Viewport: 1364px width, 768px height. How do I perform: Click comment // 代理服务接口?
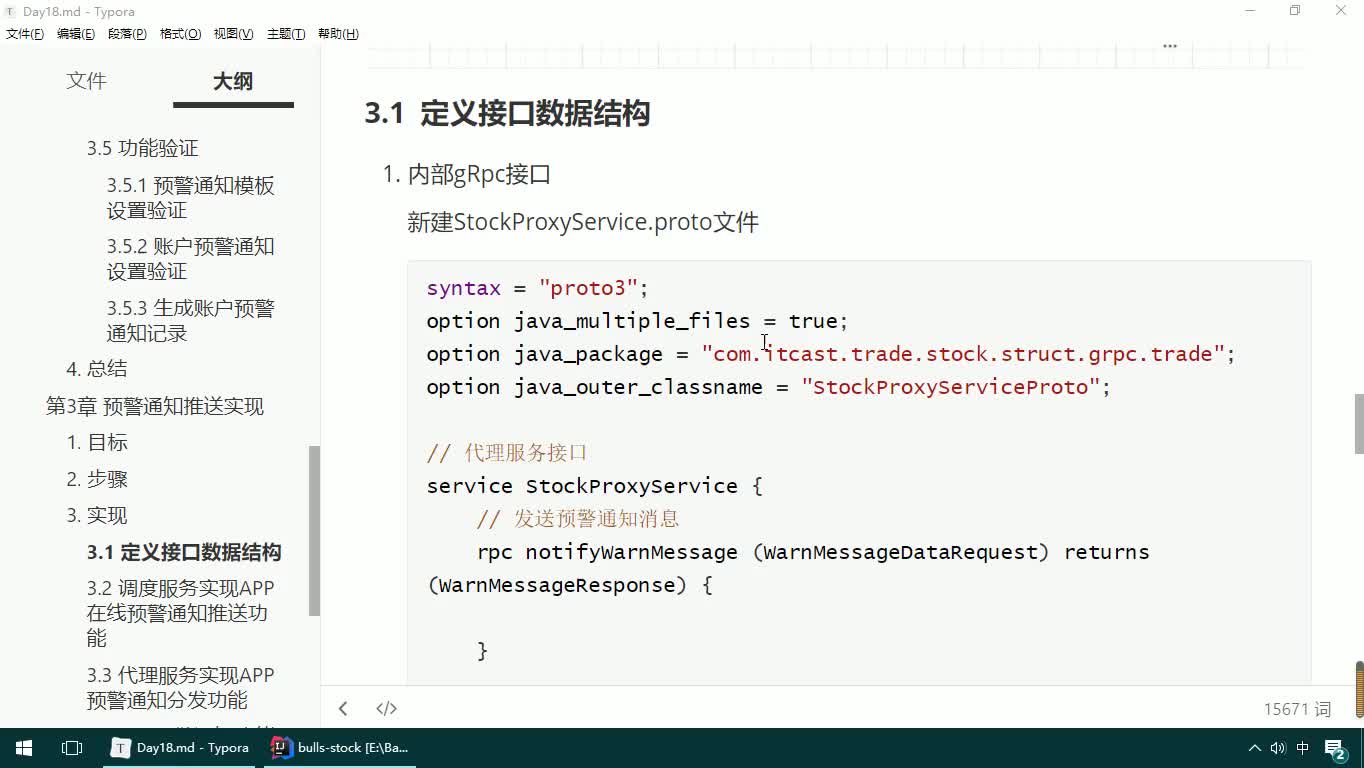pyautogui.click(x=507, y=453)
